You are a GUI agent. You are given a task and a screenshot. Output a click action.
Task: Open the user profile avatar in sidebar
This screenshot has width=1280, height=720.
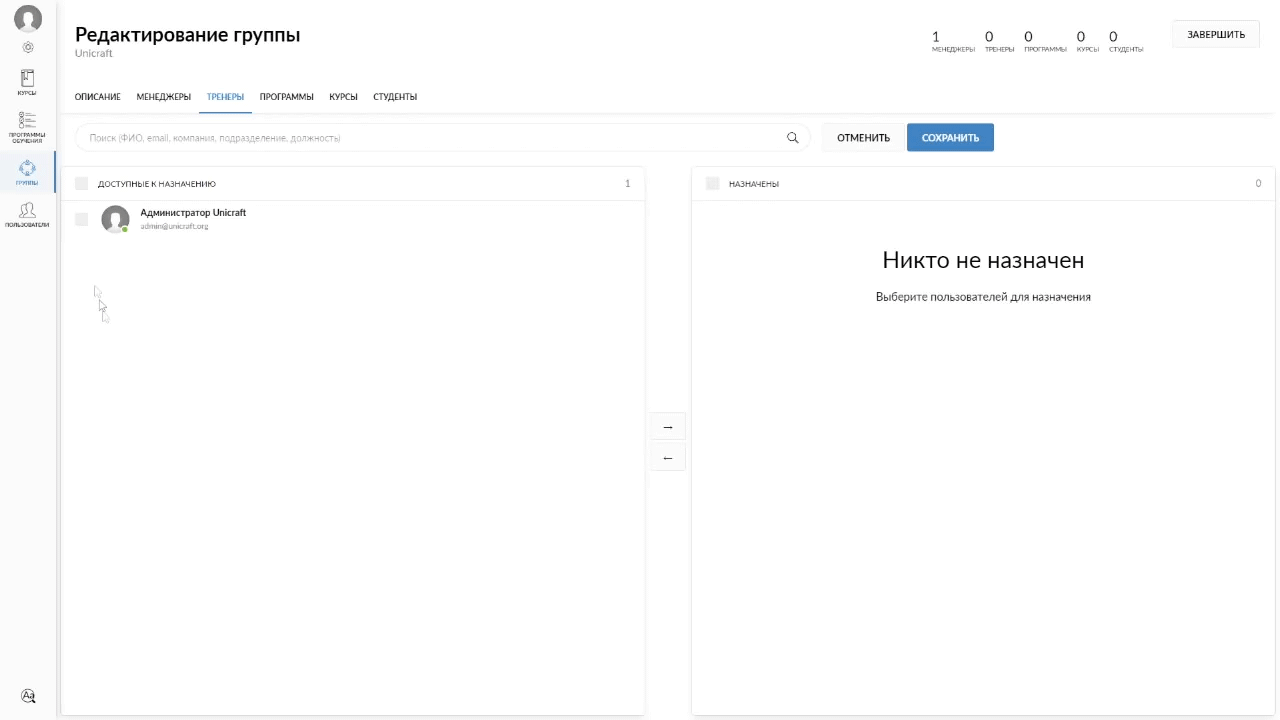(x=28, y=18)
